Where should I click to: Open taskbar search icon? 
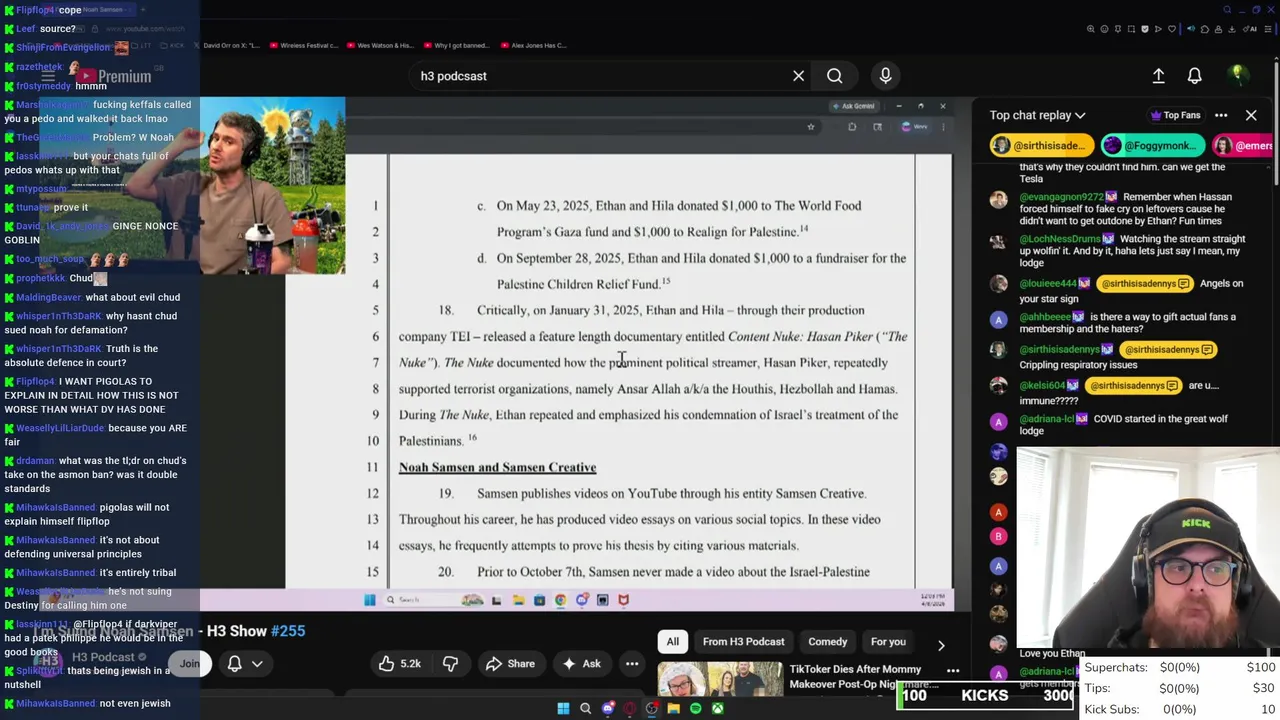585,709
